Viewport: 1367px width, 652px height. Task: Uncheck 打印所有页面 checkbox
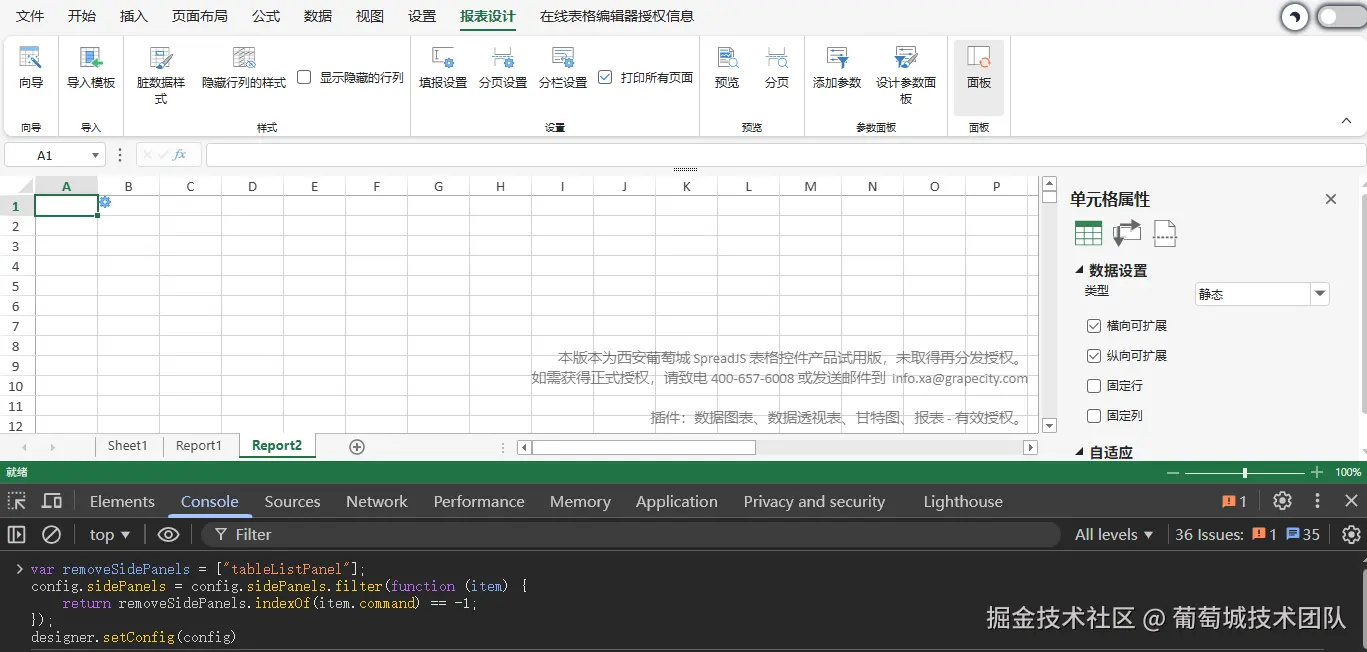pos(605,77)
